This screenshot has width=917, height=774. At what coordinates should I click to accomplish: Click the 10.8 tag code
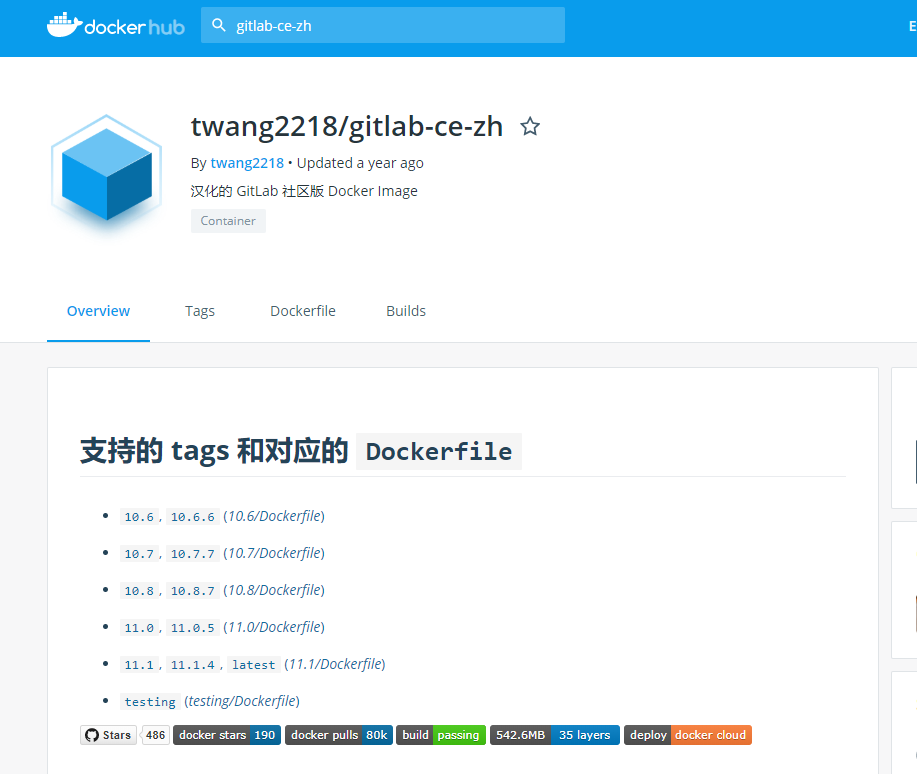pyautogui.click(x=139, y=590)
